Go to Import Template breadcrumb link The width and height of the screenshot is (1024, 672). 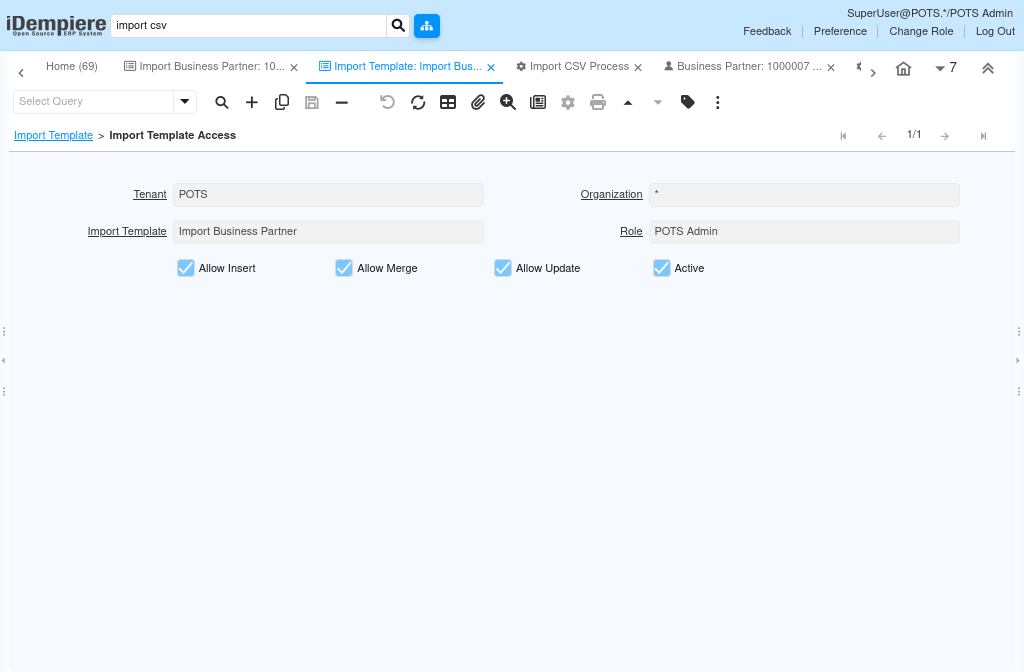[x=54, y=136]
